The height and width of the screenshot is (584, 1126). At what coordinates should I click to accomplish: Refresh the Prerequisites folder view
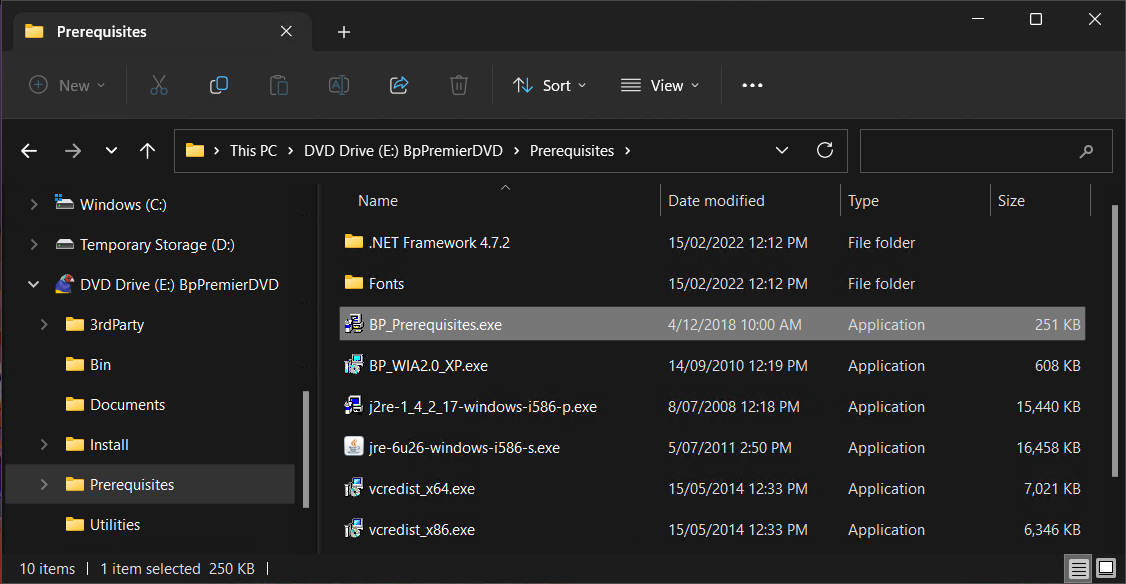824,150
